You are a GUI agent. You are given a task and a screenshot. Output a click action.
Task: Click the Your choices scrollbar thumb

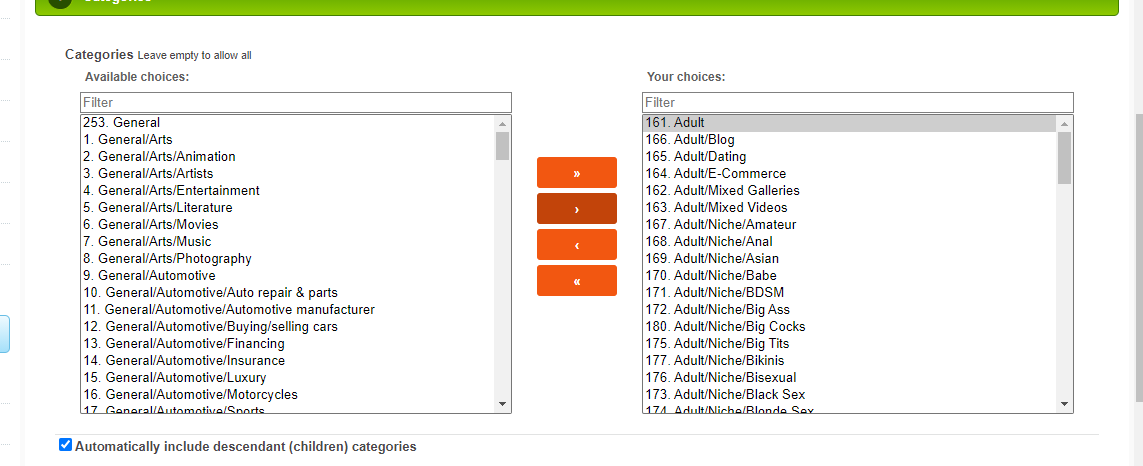click(1064, 158)
